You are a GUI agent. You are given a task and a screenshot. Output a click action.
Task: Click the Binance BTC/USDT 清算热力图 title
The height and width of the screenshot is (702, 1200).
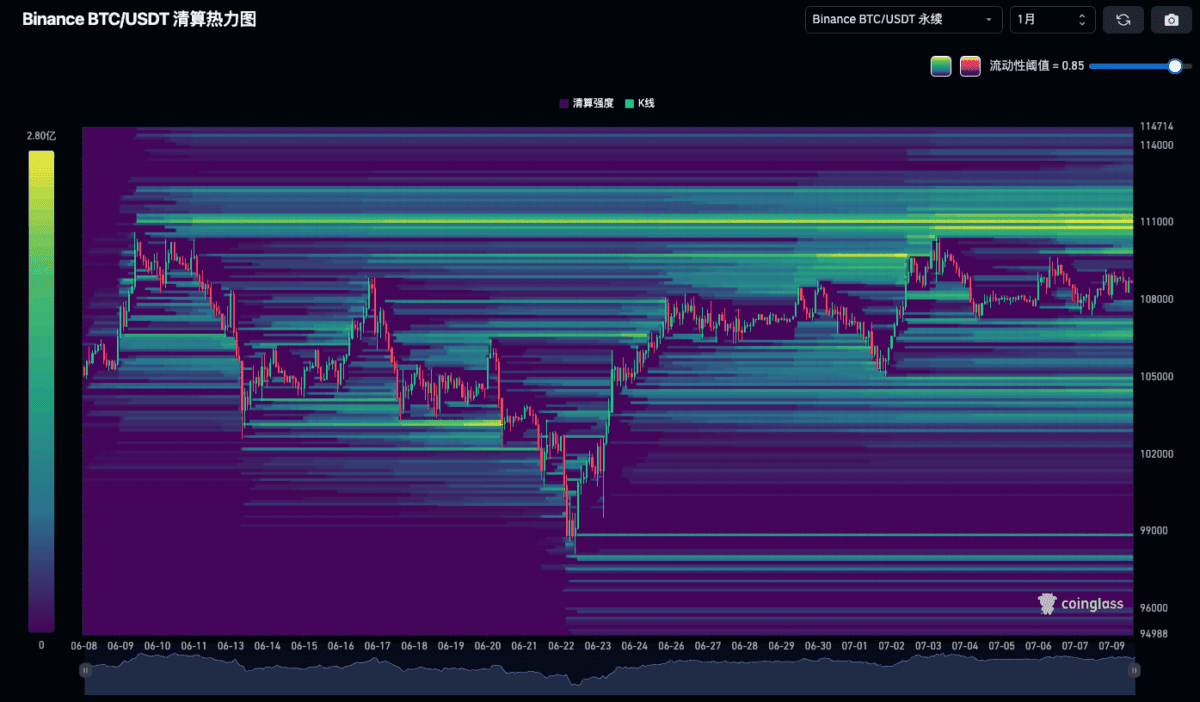click(x=139, y=19)
